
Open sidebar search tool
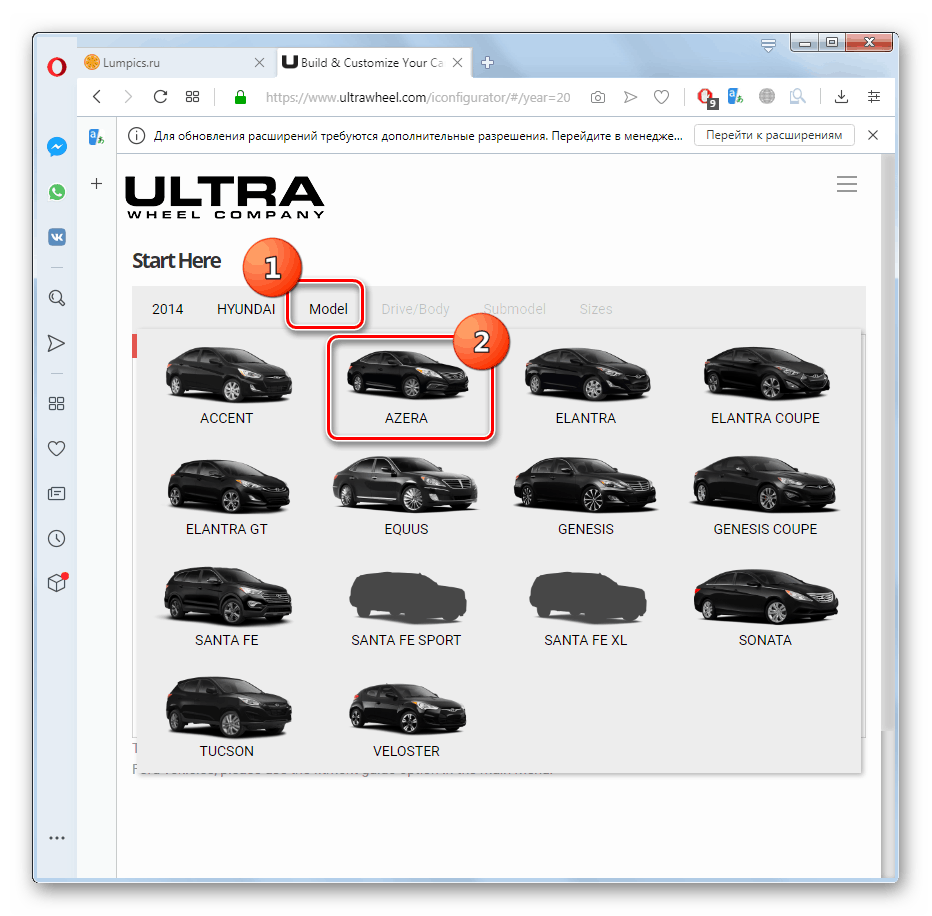[x=57, y=297]
